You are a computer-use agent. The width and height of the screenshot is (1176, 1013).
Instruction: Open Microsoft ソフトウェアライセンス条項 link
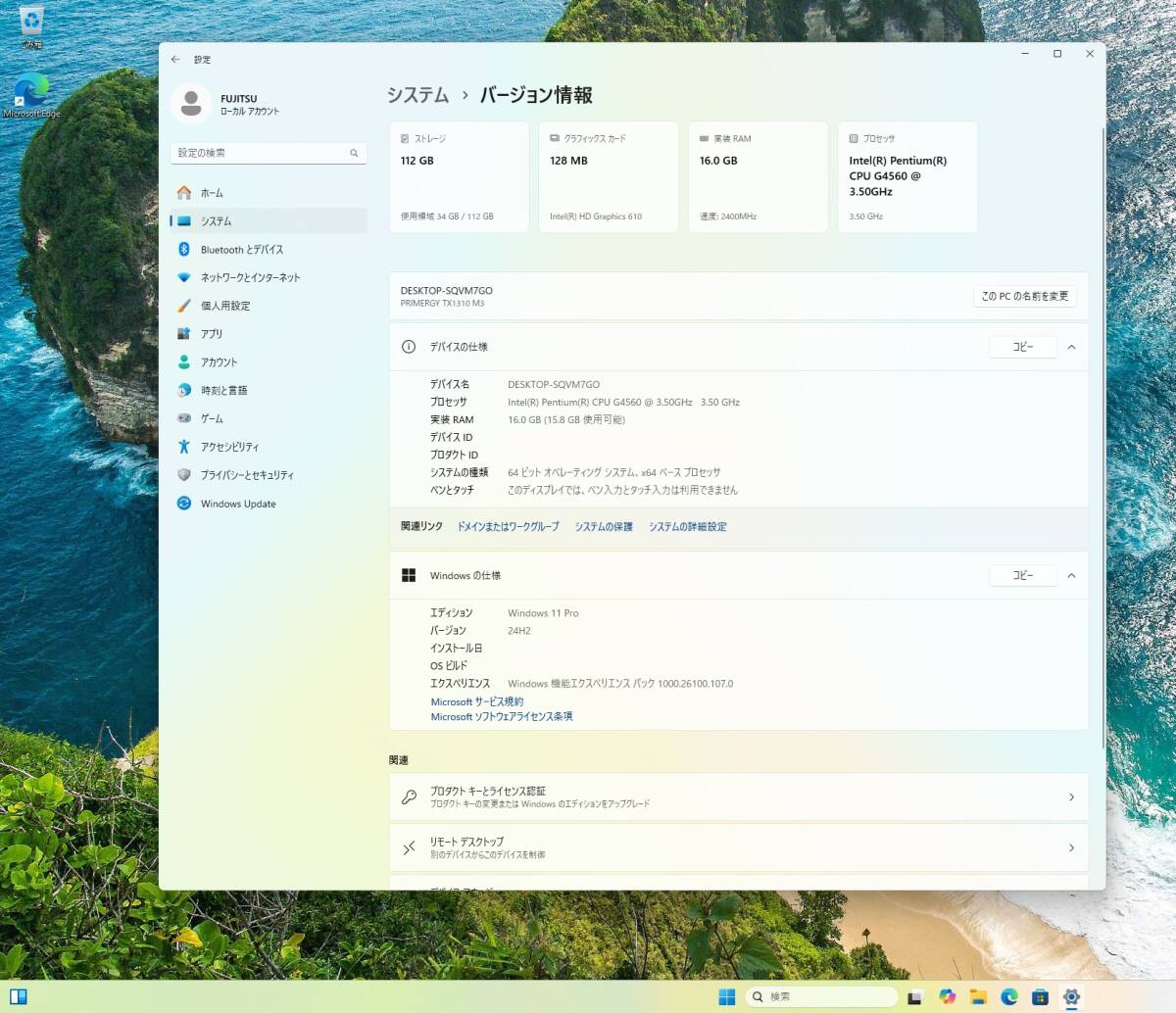tap(502, 717)
